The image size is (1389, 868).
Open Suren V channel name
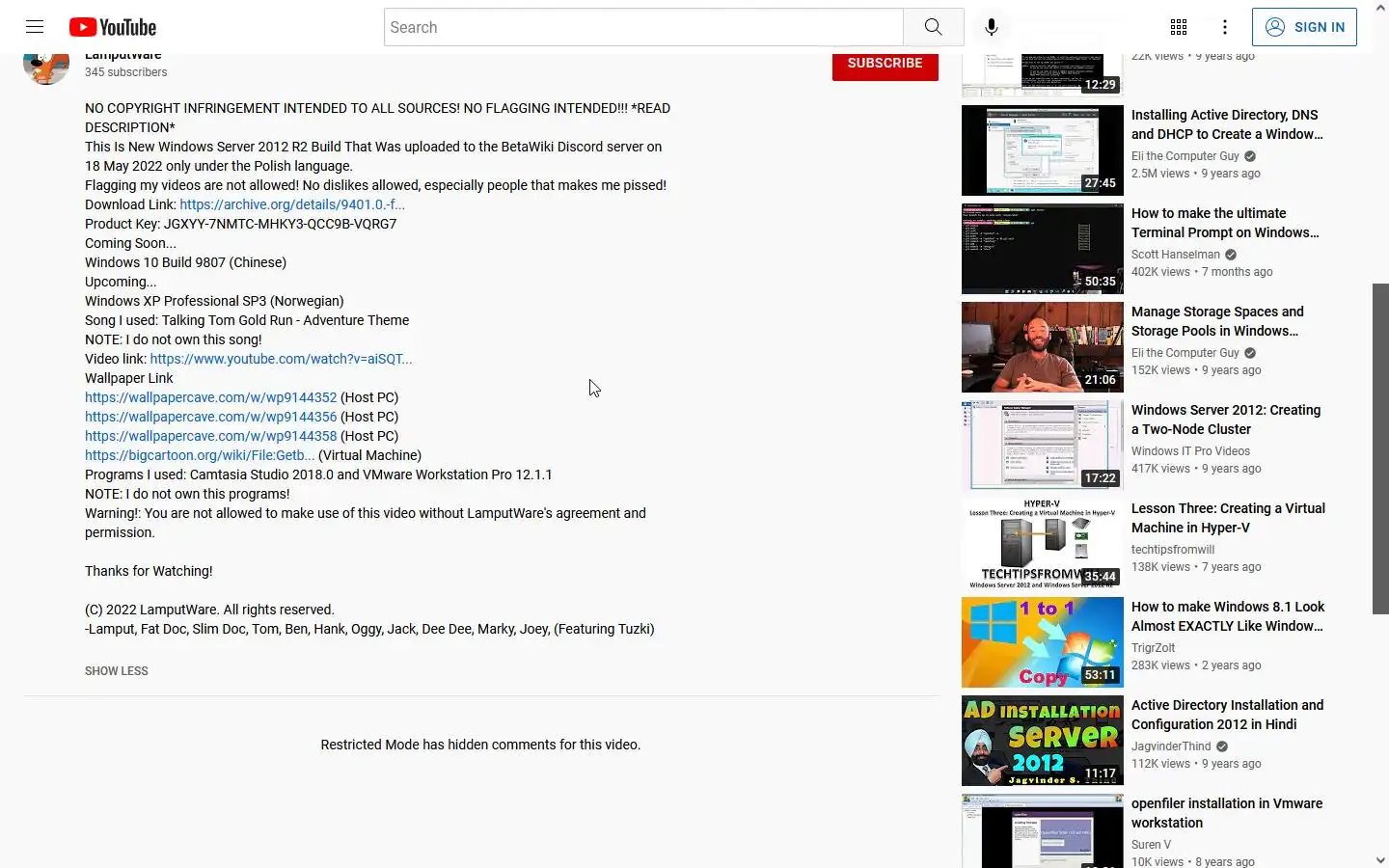pos(1151,845)
